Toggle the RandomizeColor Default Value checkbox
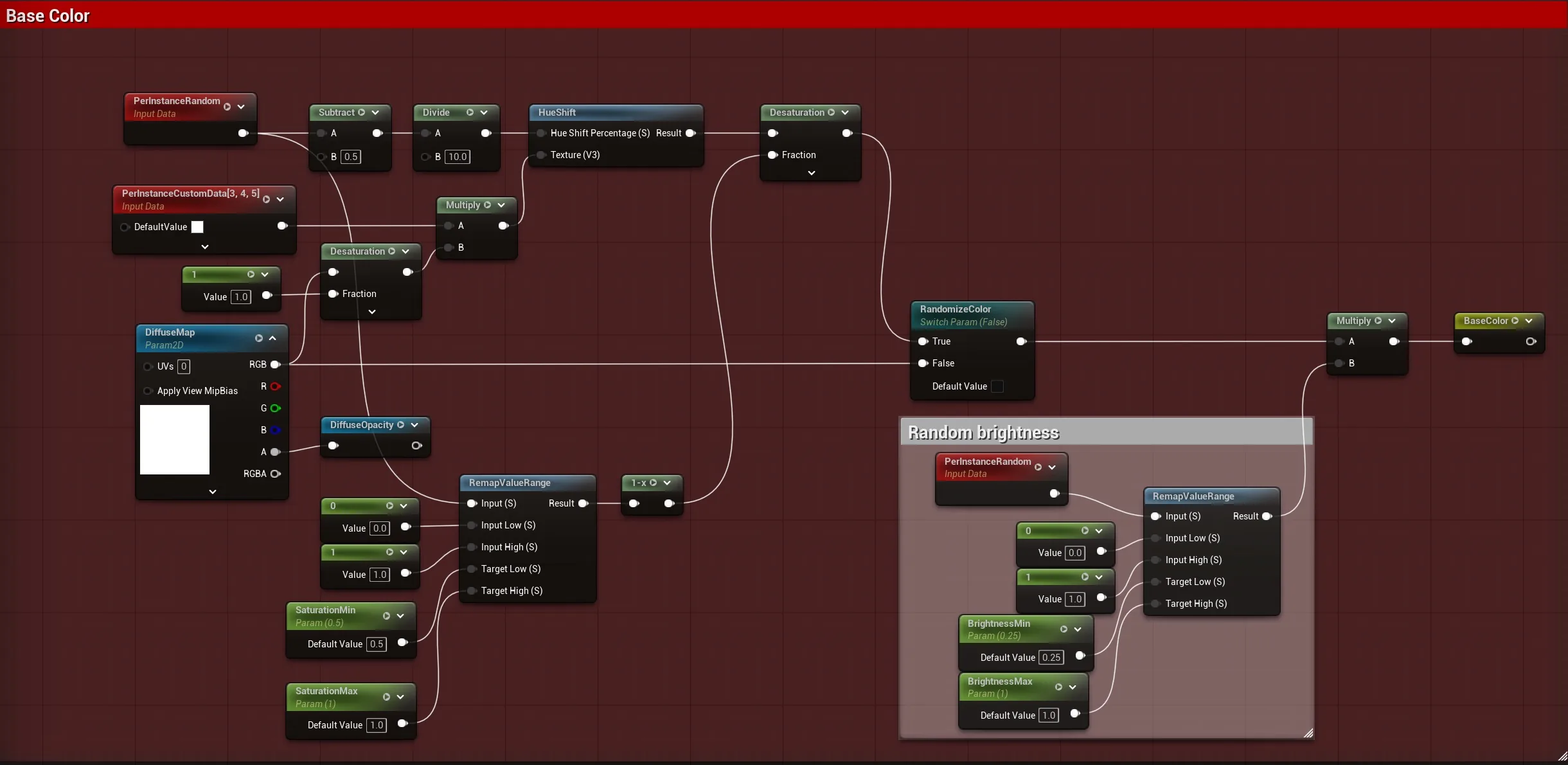 point(997,386)
